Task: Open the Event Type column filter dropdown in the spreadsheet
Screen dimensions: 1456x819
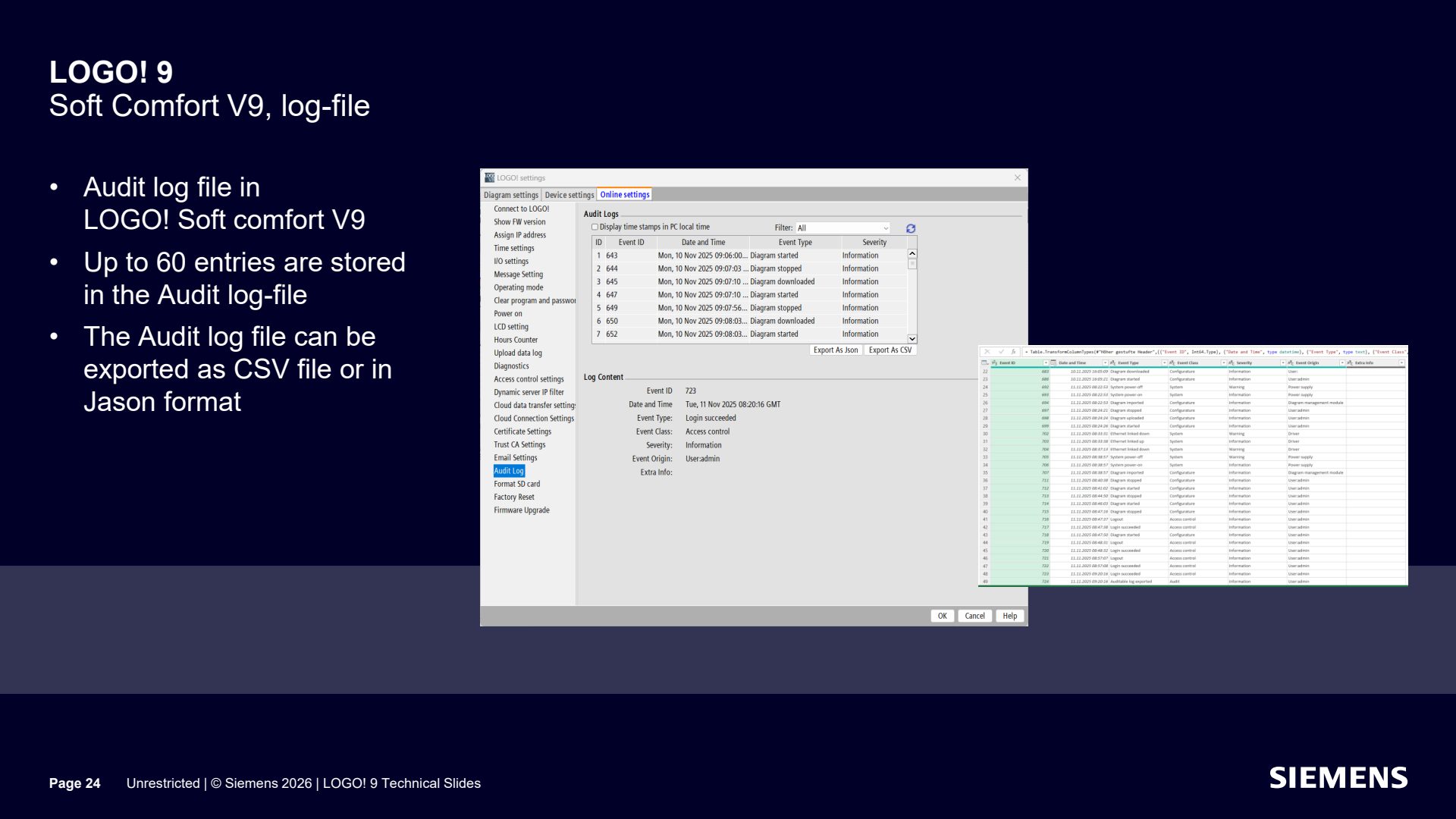Action: [1164, 362]
